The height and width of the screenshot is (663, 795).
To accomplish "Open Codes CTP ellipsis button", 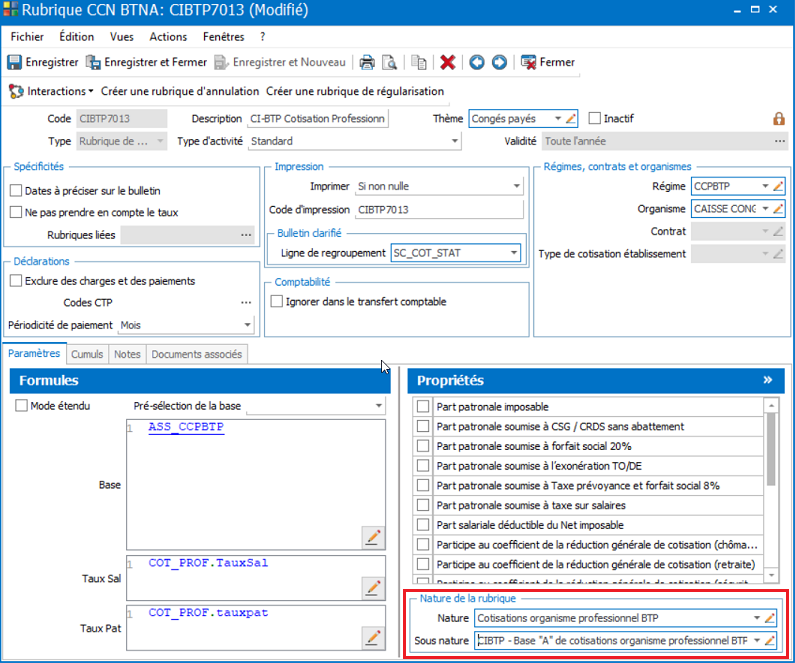I will (x=246, y=302).
